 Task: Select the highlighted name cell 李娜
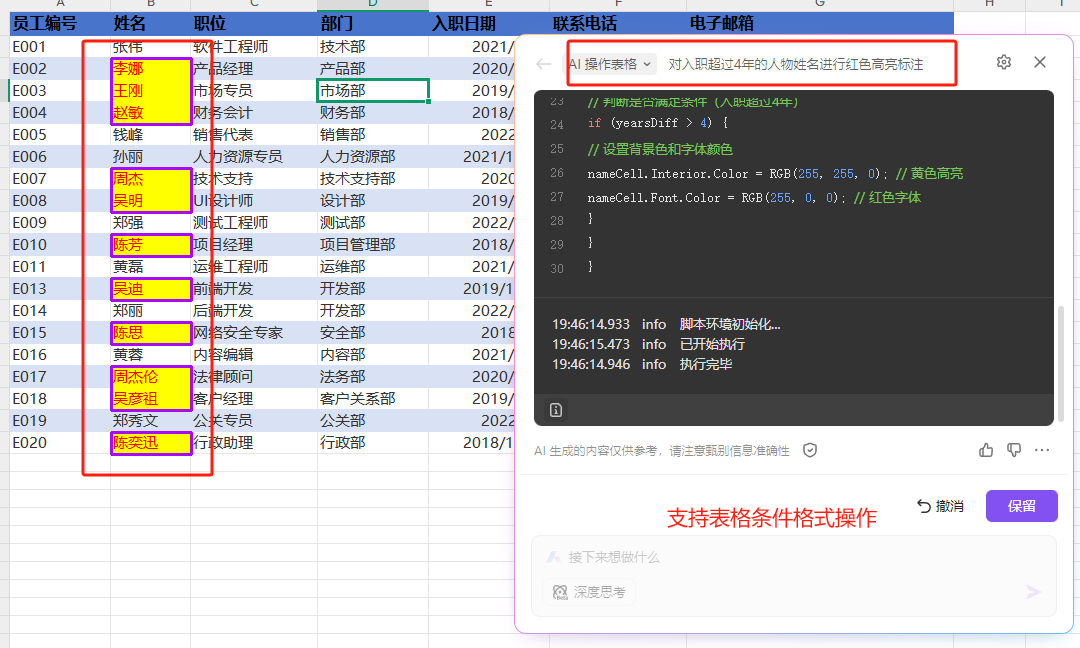150,69
